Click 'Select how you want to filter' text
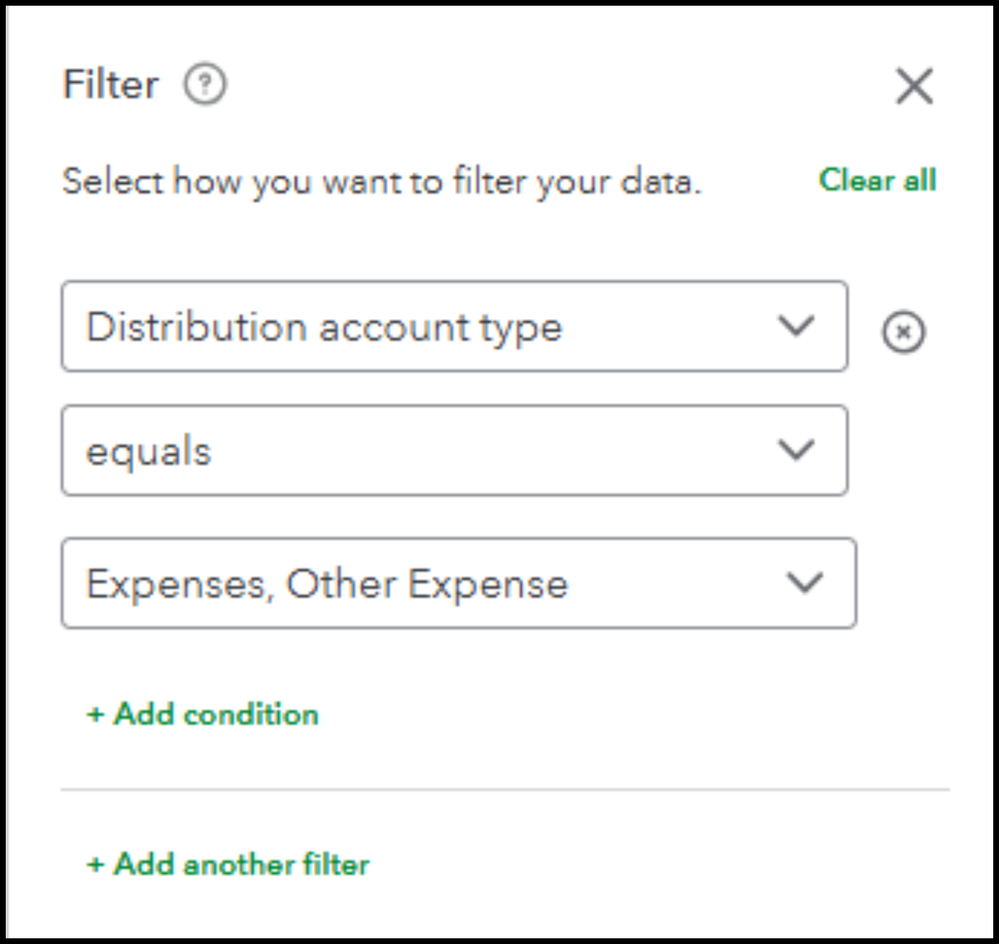This screenshot has height=944, width=999. (382, 183)
